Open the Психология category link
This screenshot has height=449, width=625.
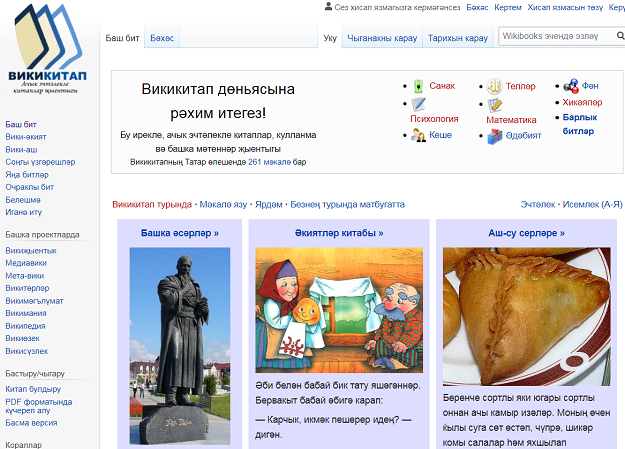click(x=434, y=119)
